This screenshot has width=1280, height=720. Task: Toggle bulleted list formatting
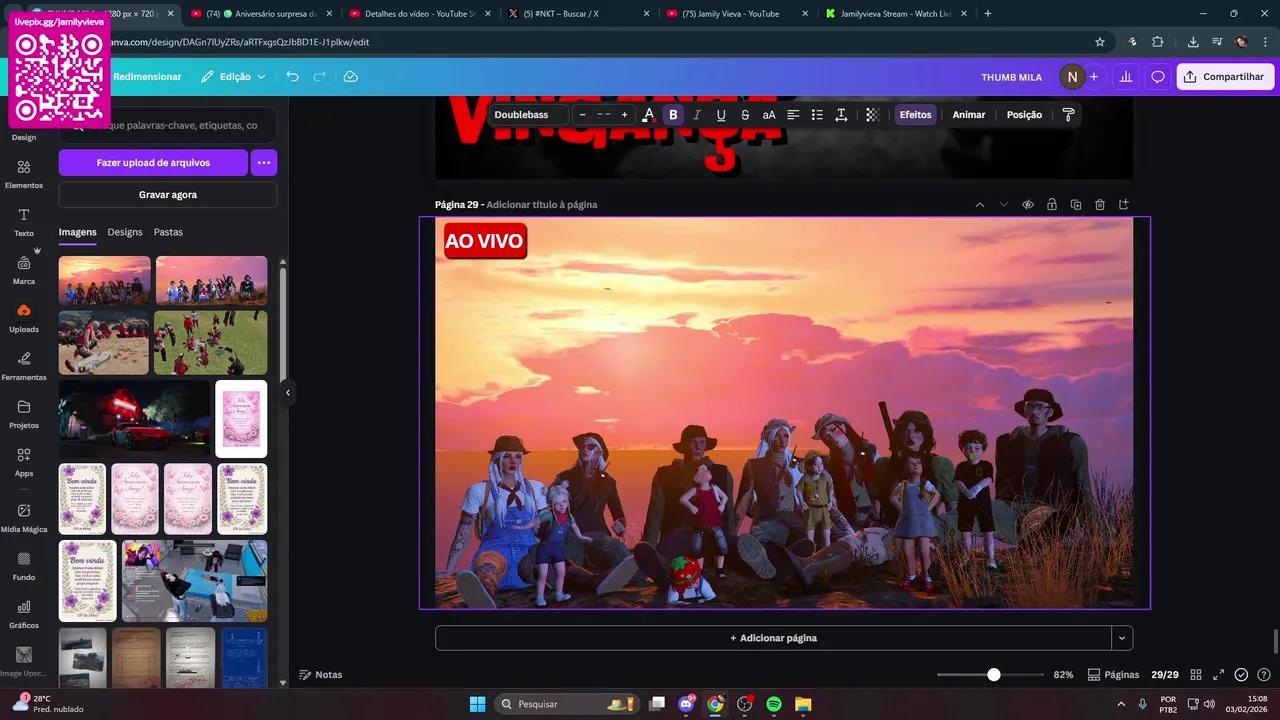[x=817, y=115]
